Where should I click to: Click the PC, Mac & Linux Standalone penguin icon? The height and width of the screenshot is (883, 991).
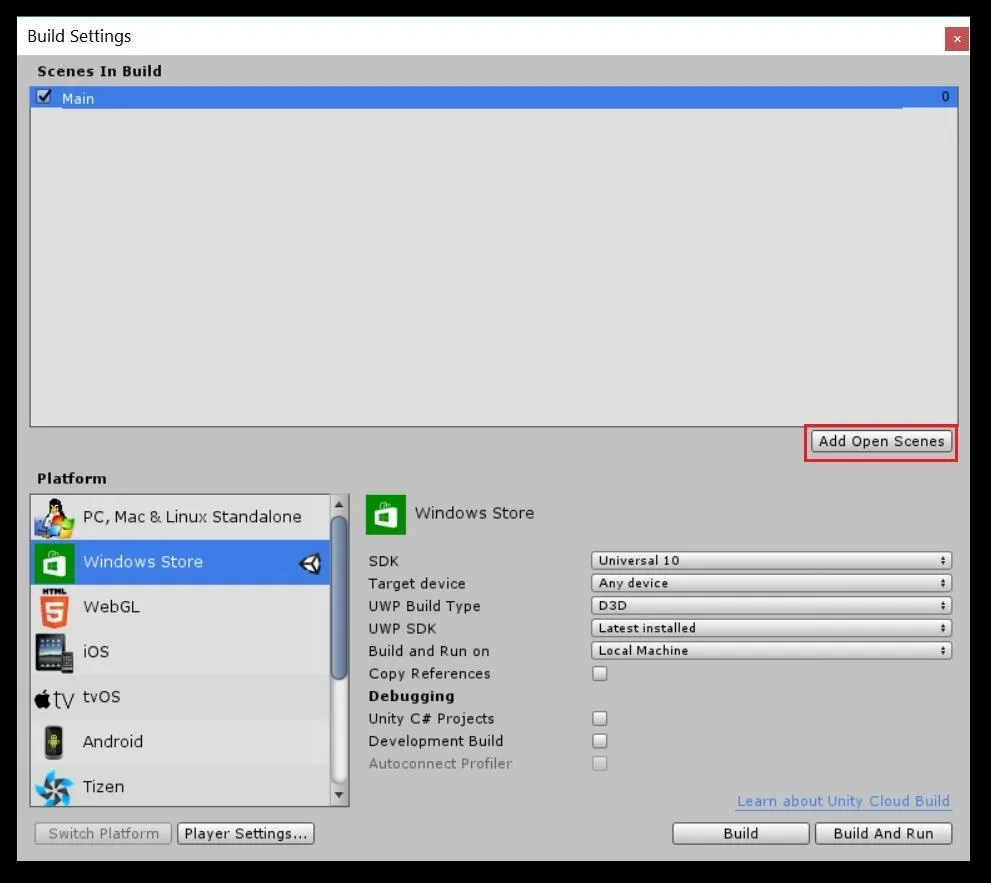(54, 518)
